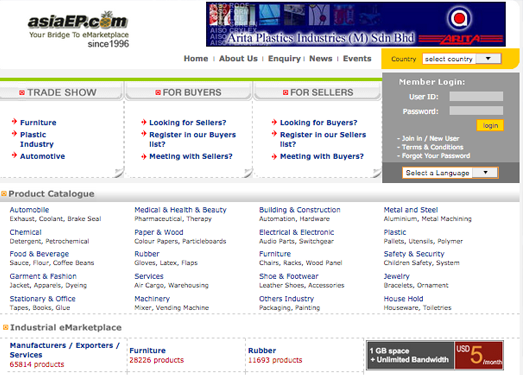523x375 pixels.
Task: Click the red arrow next to trade show Furniture
Action: (x=14, y=121)
